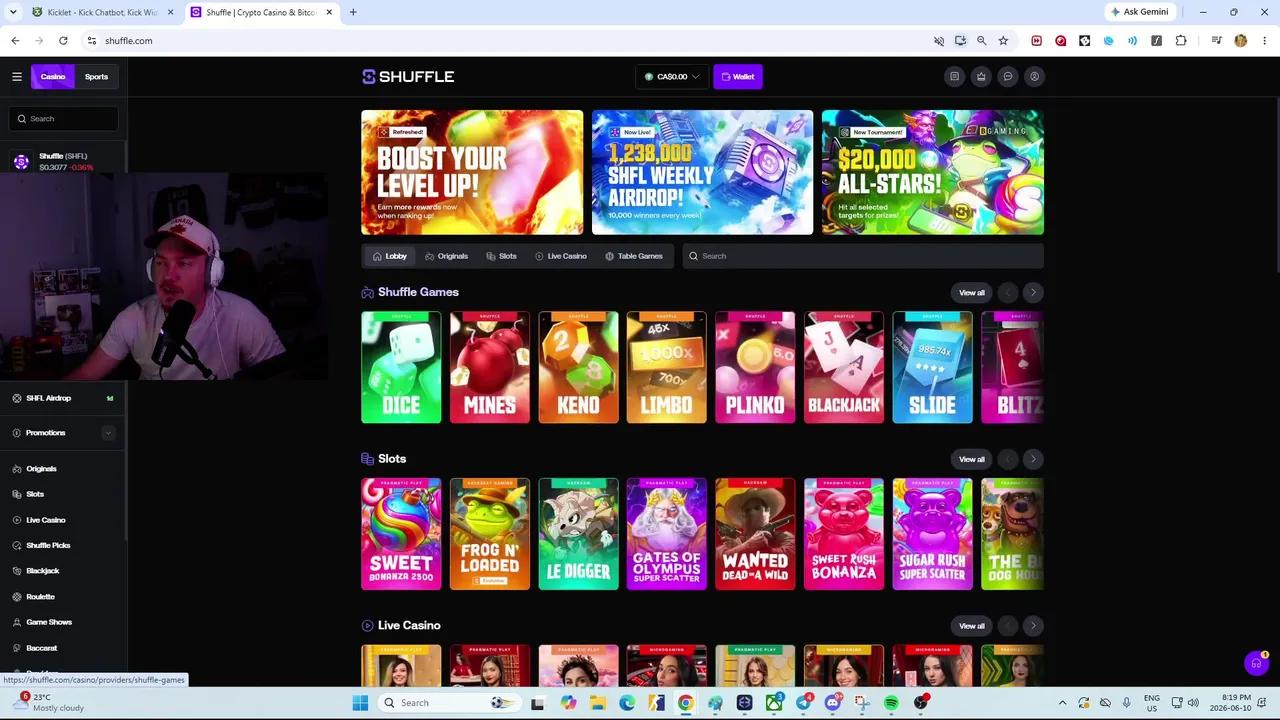Open the chat bubble icon
The height and width of the screenshot is (720, 1280).
tap(1008, 76)
